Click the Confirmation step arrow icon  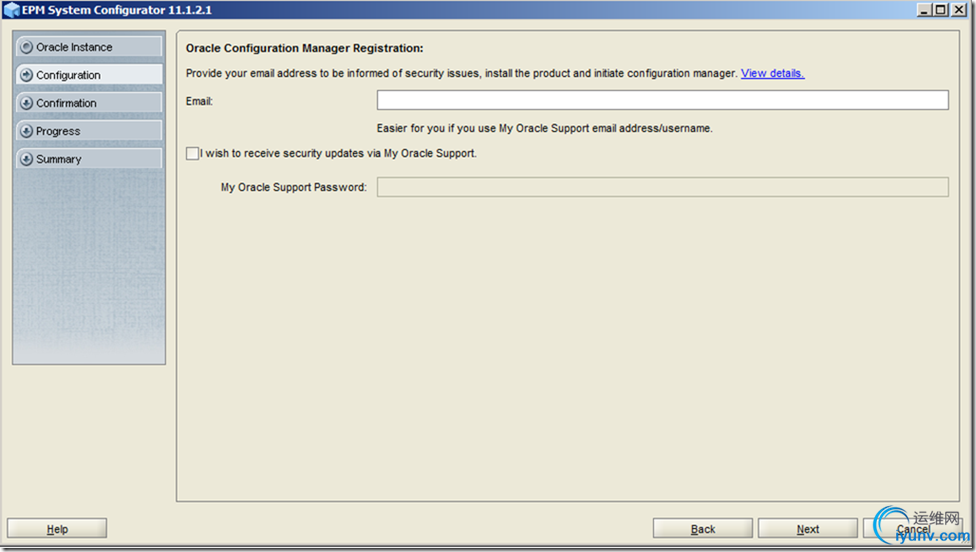pos(26,103)
